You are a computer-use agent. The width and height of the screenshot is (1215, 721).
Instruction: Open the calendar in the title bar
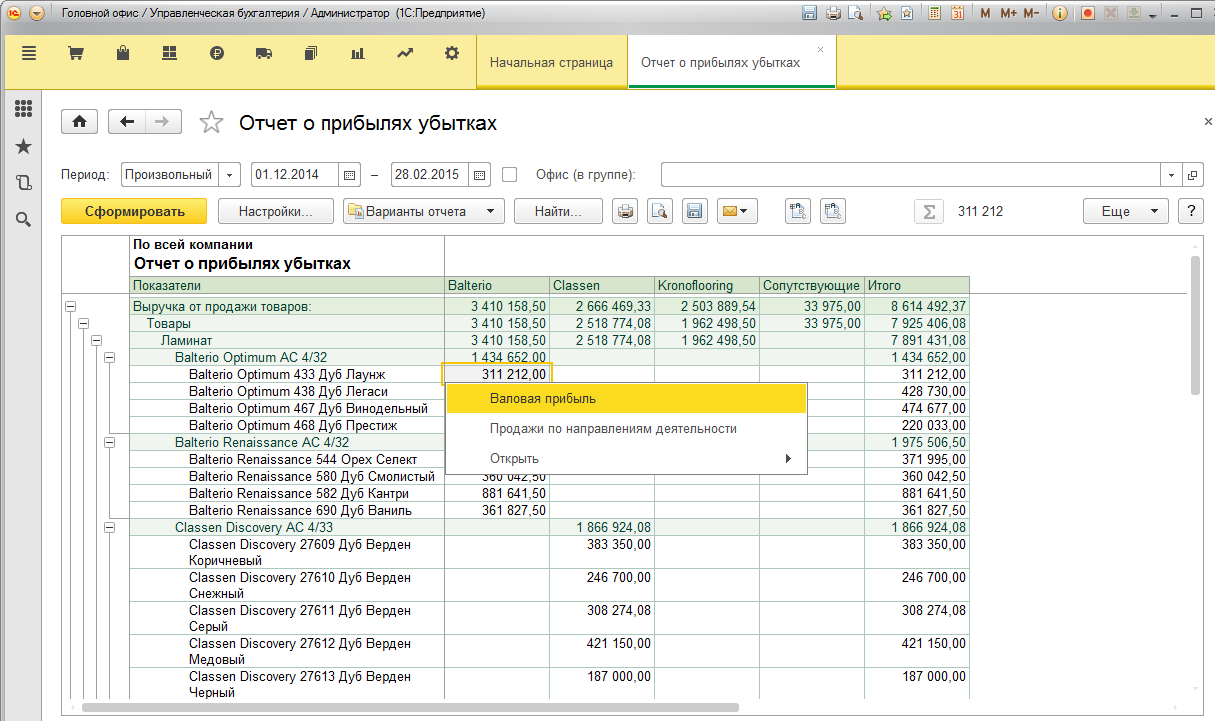[957, 14]
